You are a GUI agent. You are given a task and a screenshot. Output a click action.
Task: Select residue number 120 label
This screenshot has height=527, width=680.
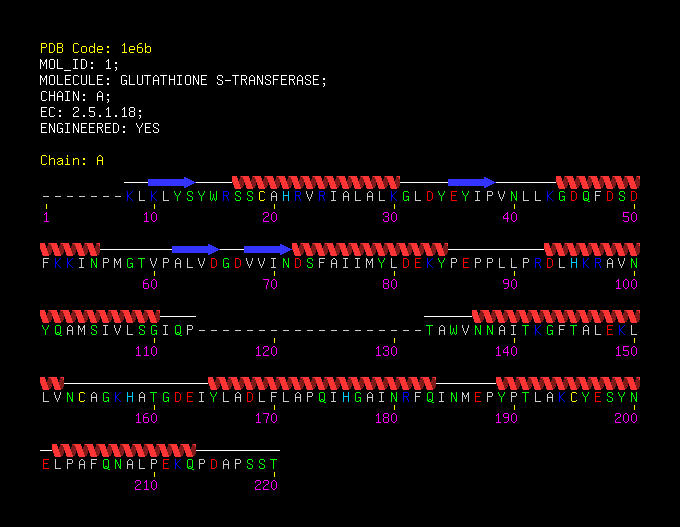(266, 351)
